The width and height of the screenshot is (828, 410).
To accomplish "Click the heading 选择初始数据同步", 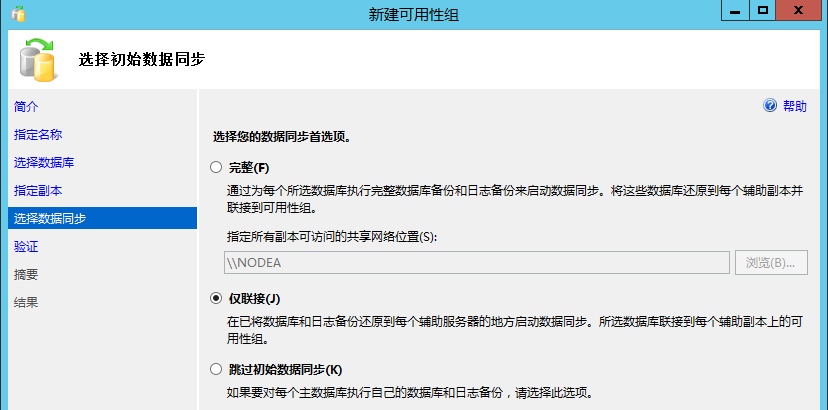I will 142,59.
